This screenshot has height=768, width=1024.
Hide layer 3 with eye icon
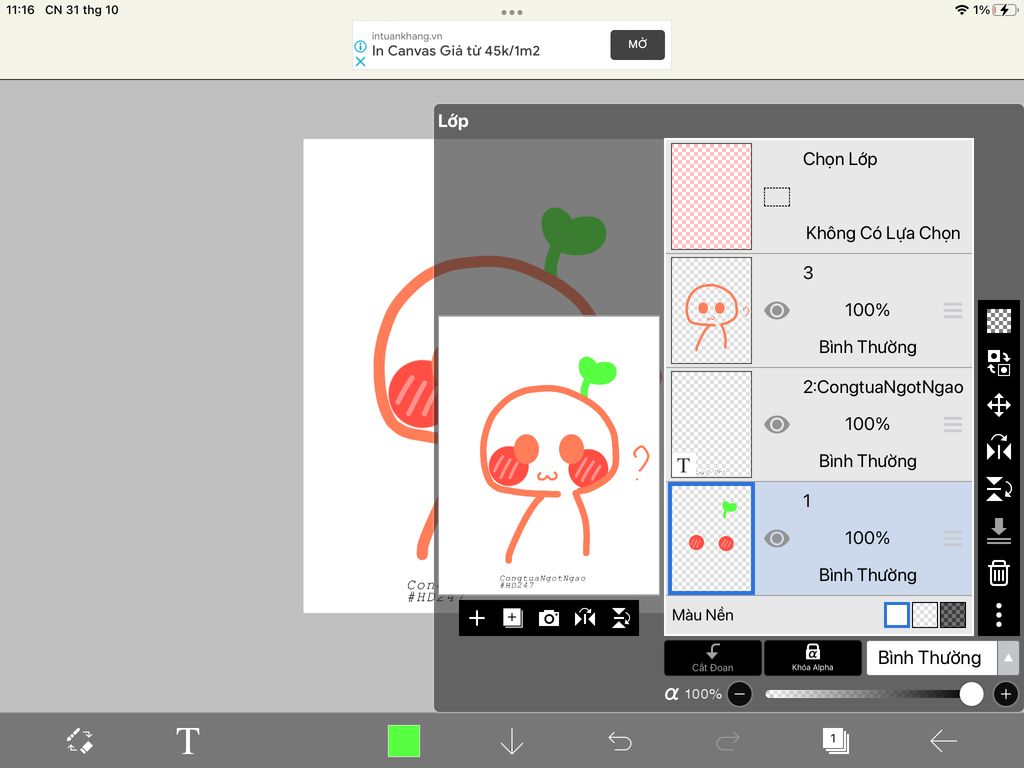pos(776,310)
